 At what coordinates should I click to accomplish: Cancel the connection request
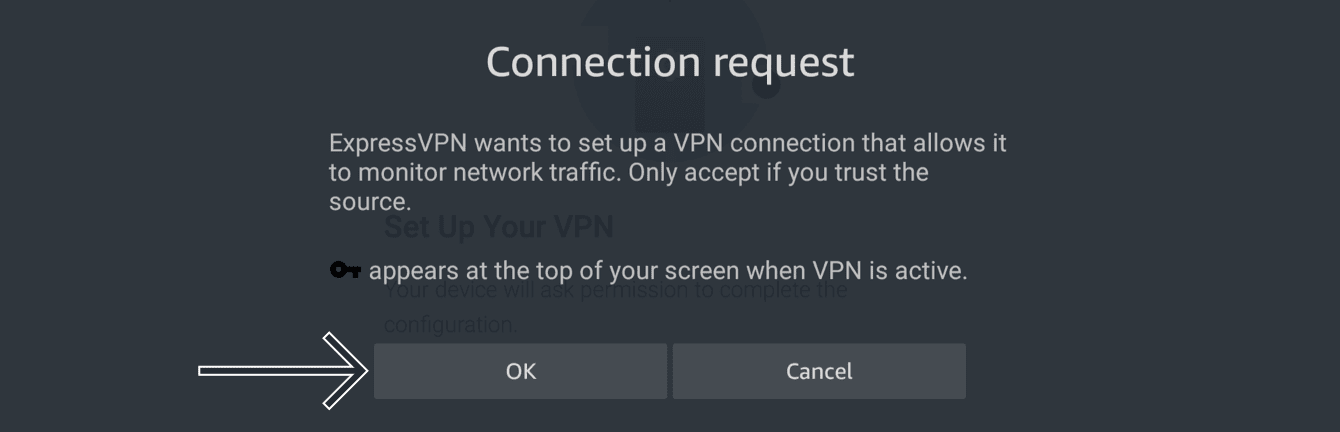coord(819,371)
